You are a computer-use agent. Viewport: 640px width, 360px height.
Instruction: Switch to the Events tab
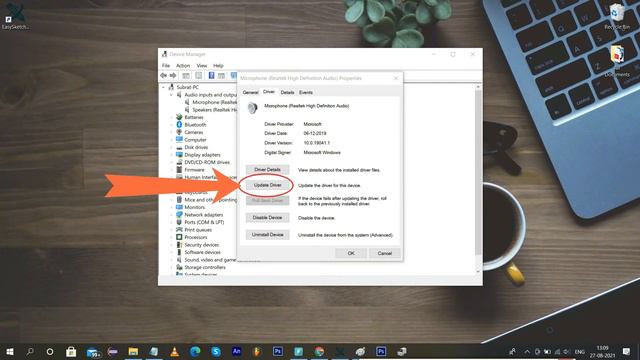coord(306,93)
